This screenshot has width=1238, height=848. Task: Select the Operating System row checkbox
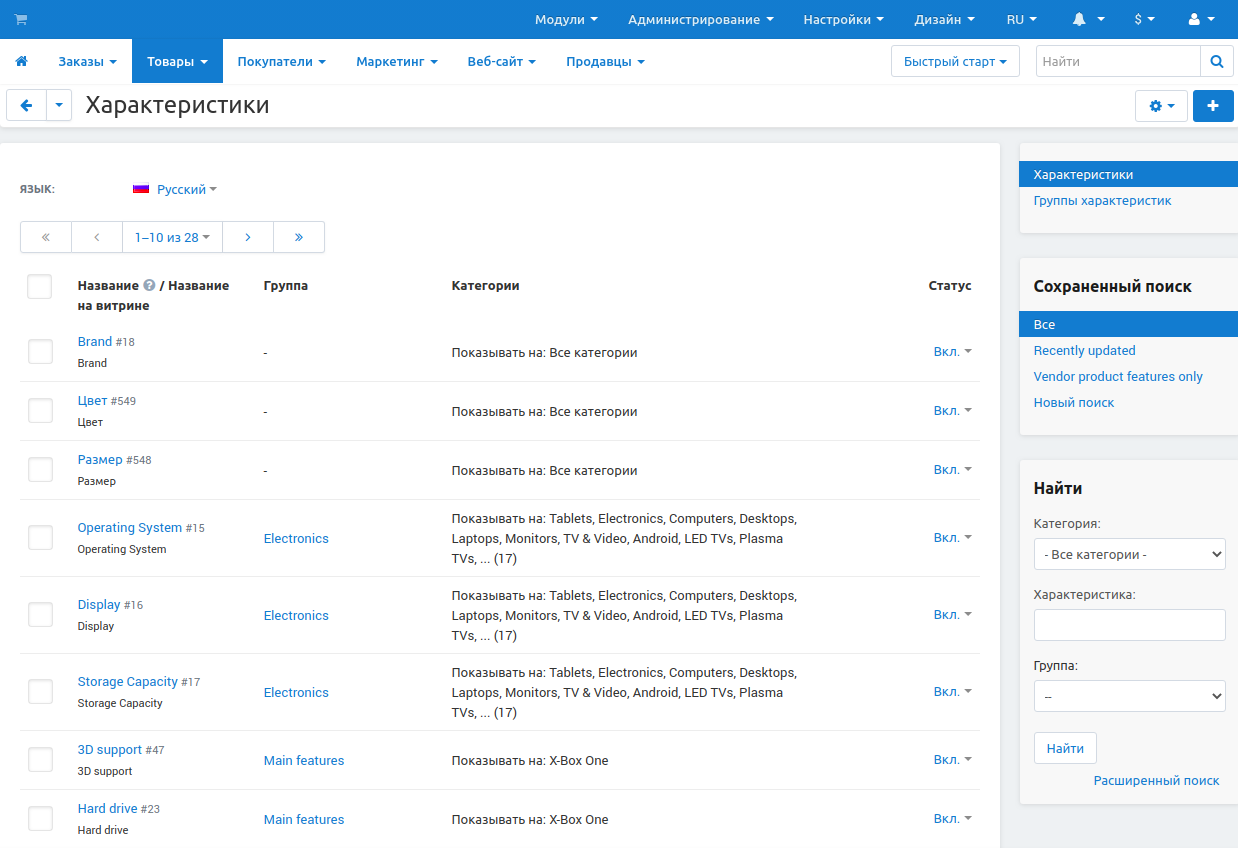[x=40, y=538]
